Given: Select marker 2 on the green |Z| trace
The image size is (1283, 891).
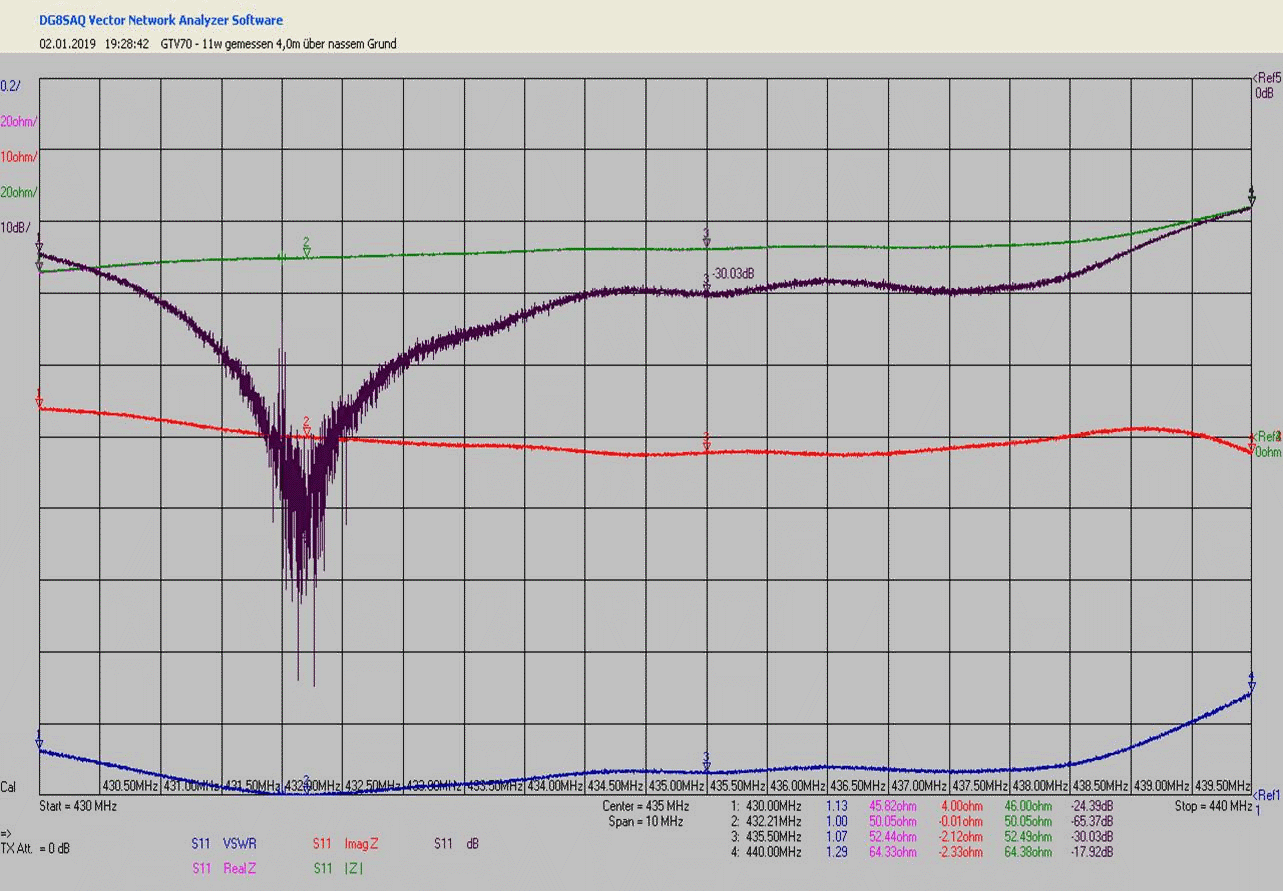Looking at the screenshot, I should pyautogui.click(x=307, y=252).
